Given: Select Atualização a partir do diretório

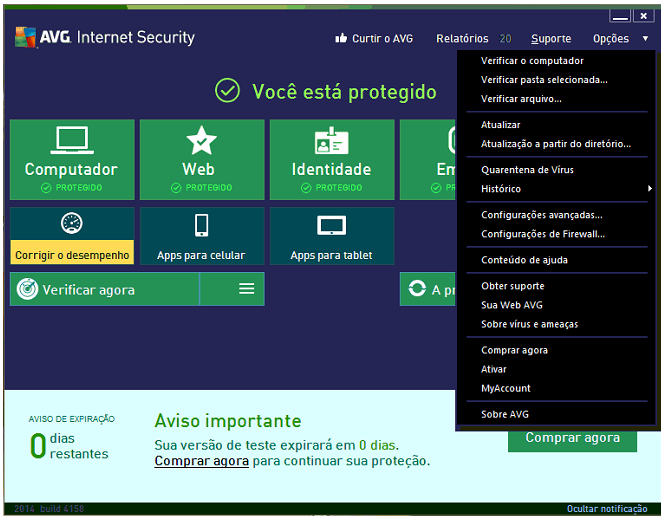Looking at the screenshot, I should (x=556, y=144).
